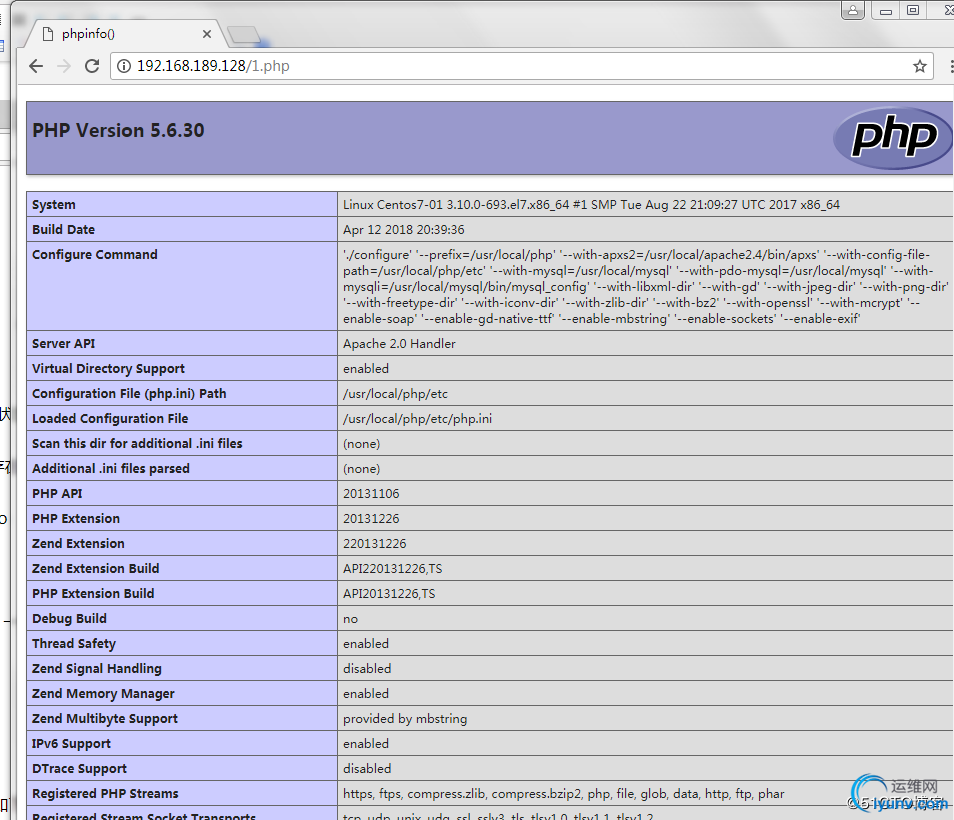Reload the phpinfo page

pyautogui.click(x=92, y=66)
